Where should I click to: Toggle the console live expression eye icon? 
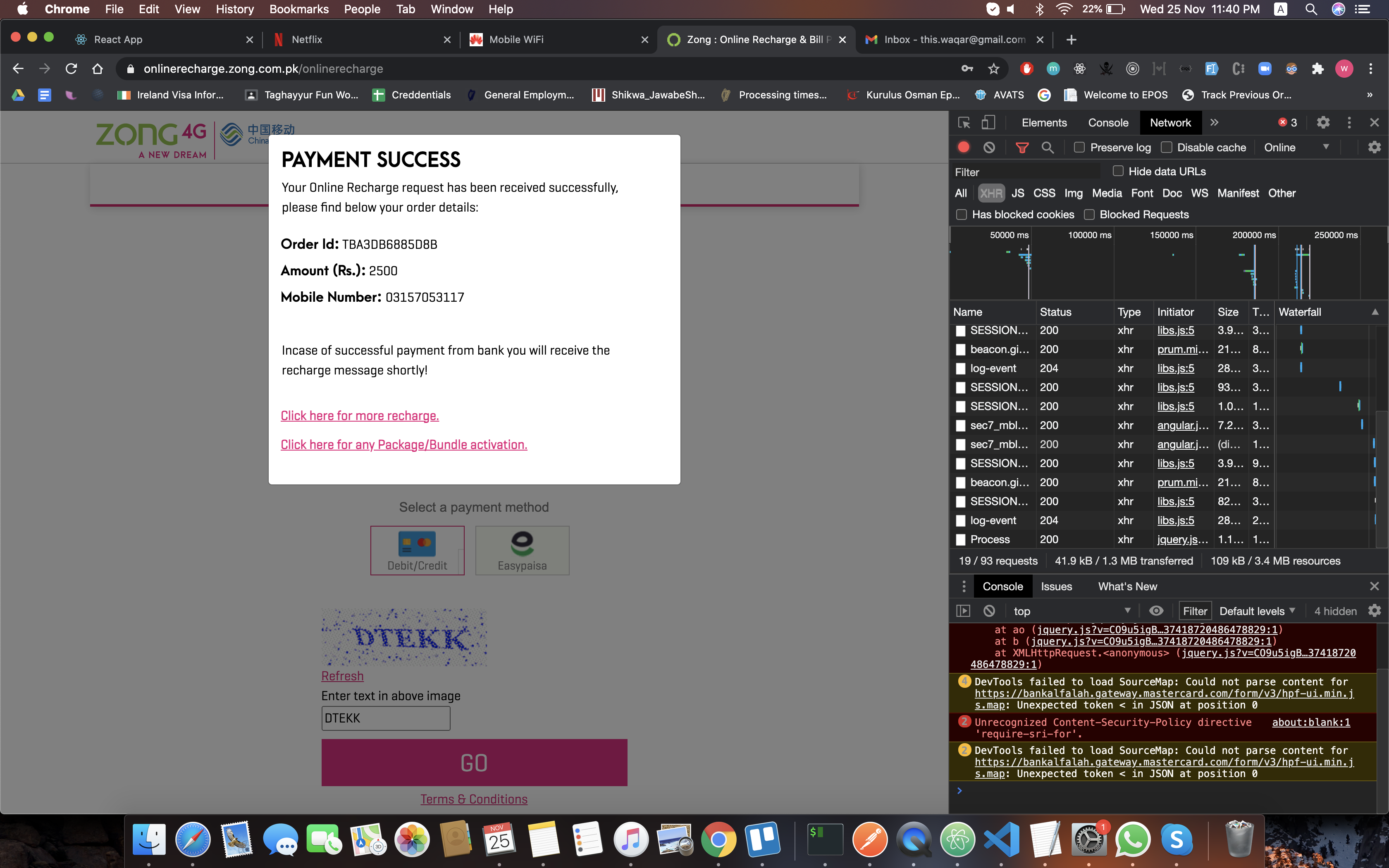pos(1156,611)
